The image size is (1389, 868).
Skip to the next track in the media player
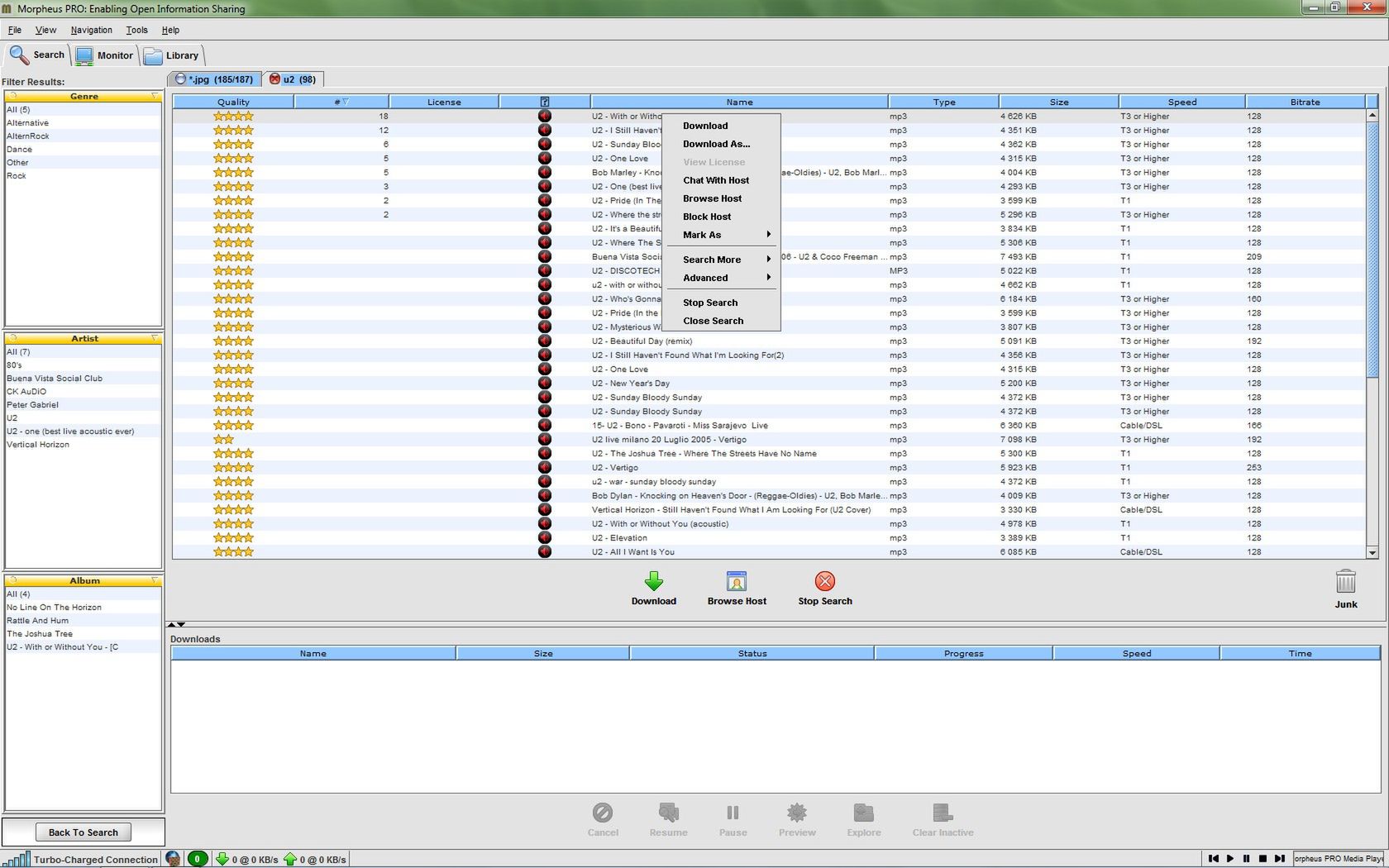point(1279,859)
